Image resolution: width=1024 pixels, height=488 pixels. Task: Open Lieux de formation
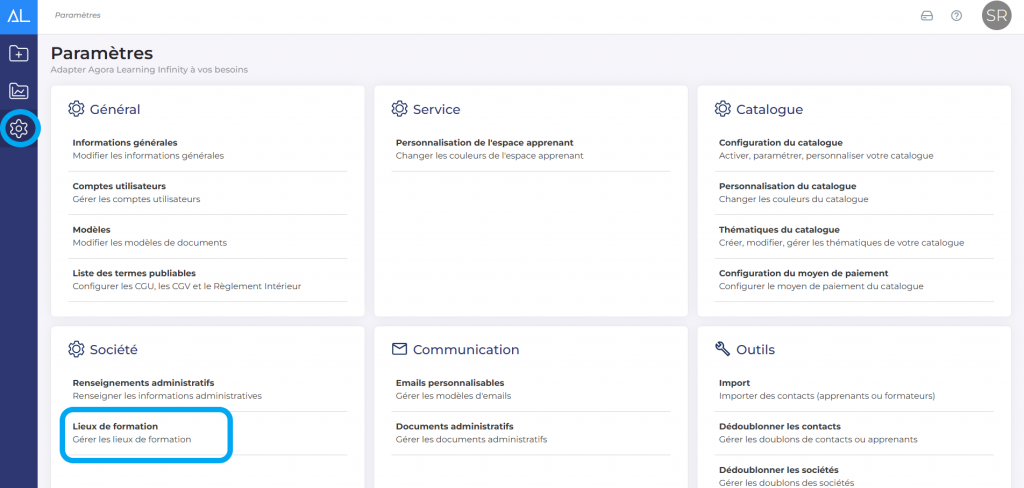(x=115, y=427)
